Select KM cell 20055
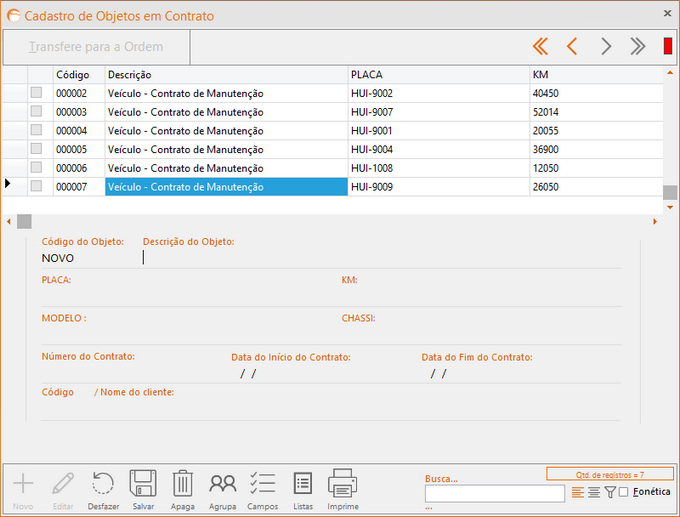The height and width of the screenshot is (517, 680). point(596,131)
